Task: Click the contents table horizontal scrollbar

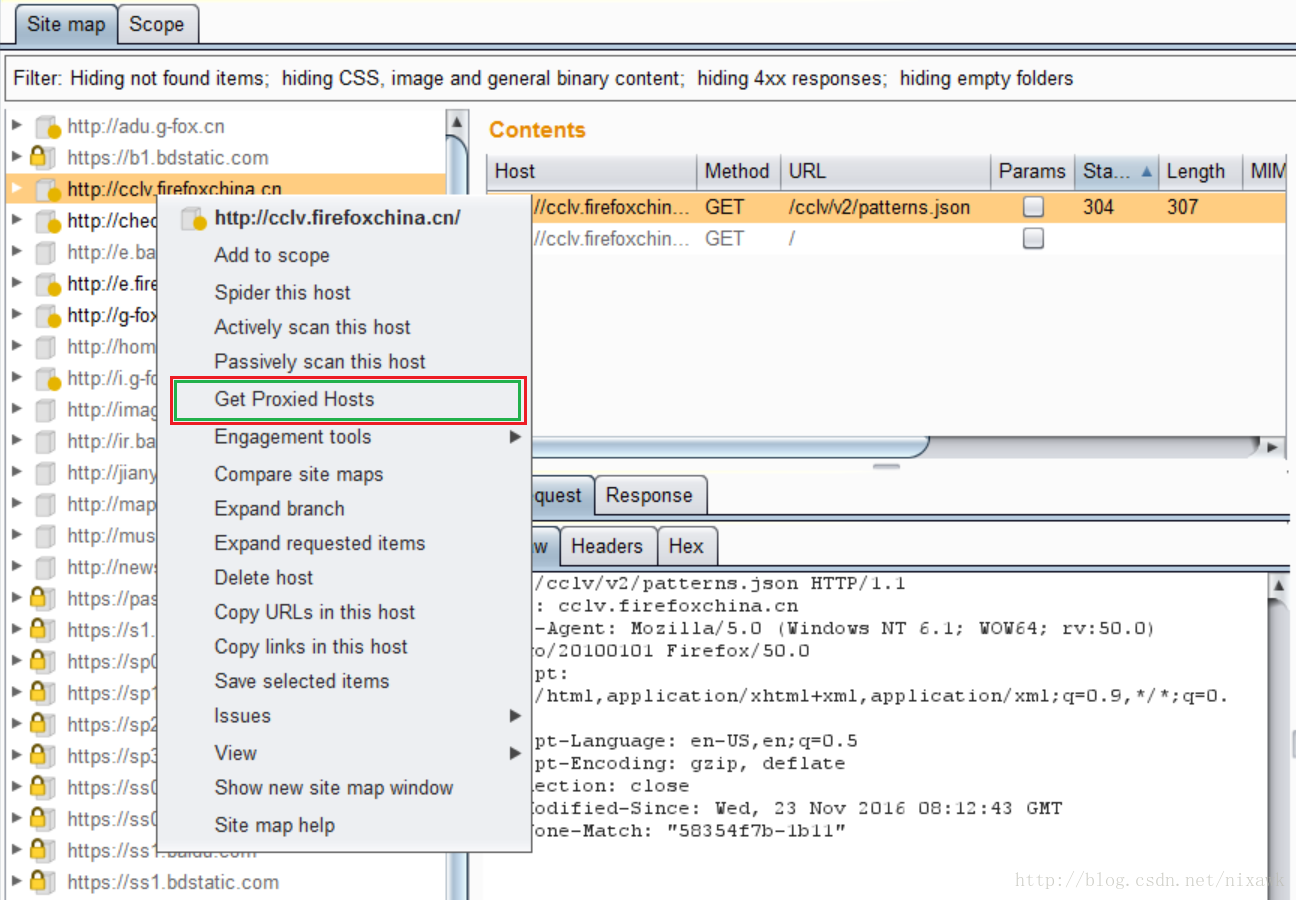Action: coord(730,446)
